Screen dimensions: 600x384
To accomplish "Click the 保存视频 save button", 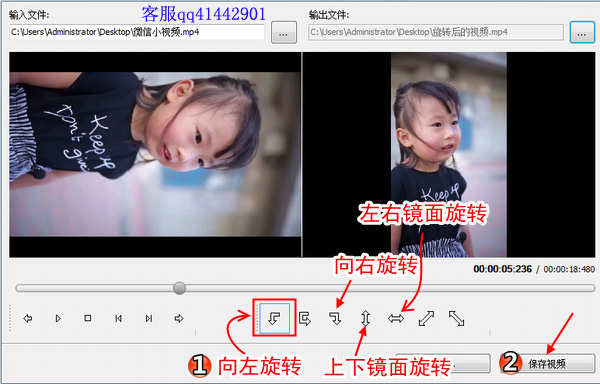I will (x=547, y=363).
